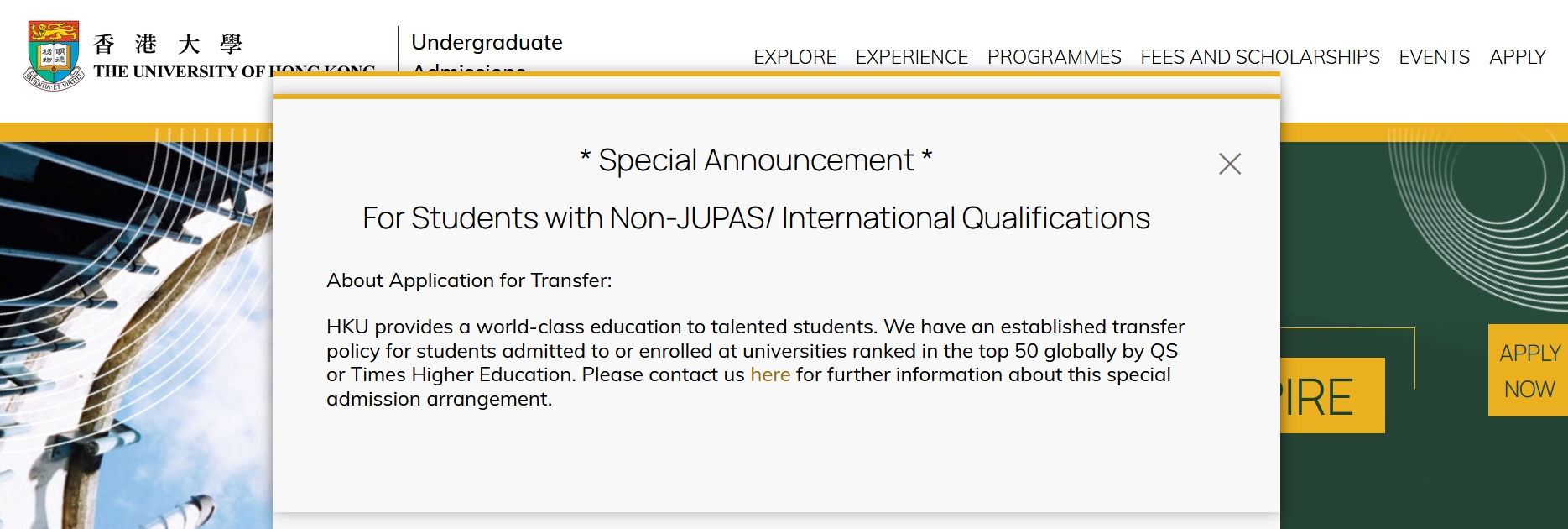Click 'The University of Hong Kong' name text
The width and height of the screenshot is (1568, 529).
pyautogui.click(x=180, y=71)
